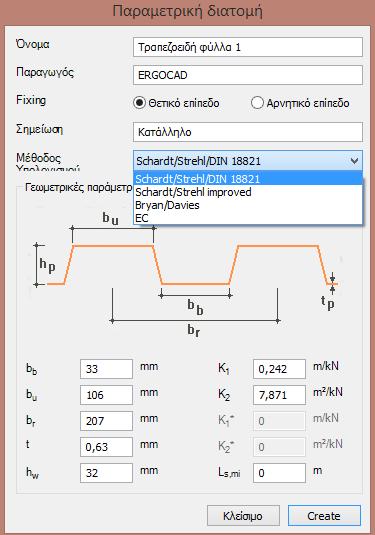Click the Όνομα label
The image size is (375, 535).
(x=32, y=44)
